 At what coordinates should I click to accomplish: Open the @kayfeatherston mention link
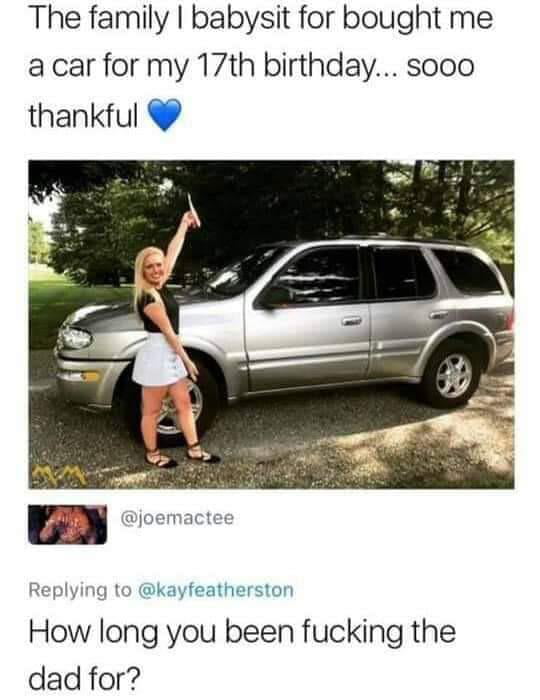pos(216,590)
